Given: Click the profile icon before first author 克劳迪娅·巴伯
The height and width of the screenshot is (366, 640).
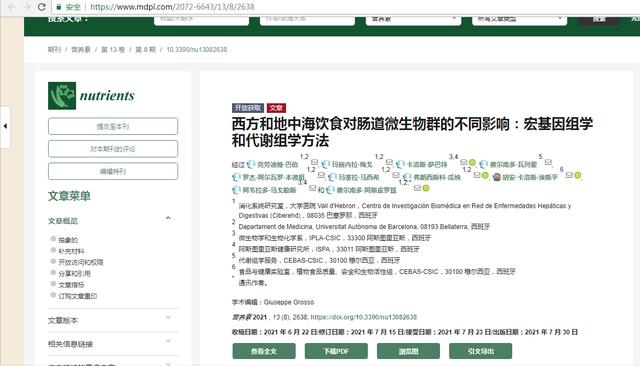Looking at the screenshot, I should click(251, 164).
